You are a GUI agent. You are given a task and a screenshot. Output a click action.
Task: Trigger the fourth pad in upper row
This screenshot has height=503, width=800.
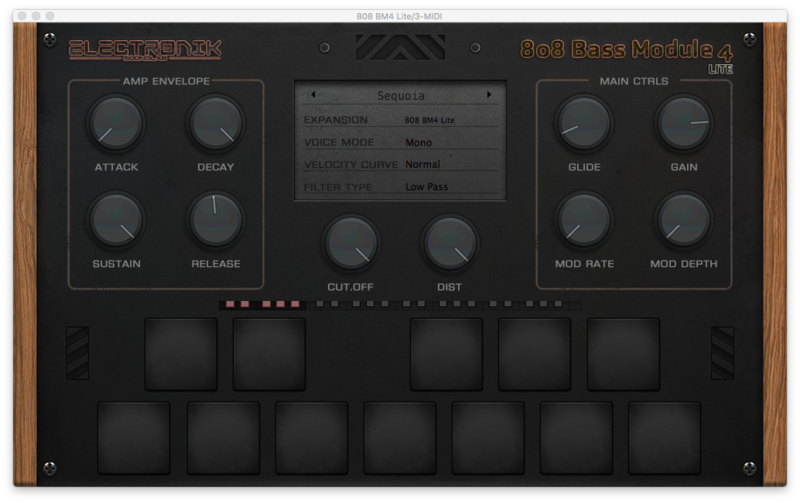coord(535,355)
